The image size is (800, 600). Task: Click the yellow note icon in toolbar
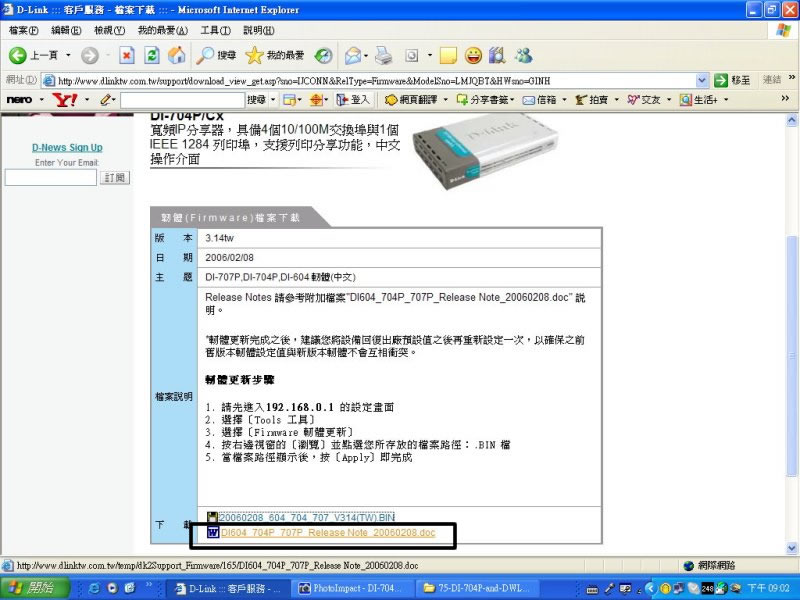pyautogui.click(x=447, y=55)
